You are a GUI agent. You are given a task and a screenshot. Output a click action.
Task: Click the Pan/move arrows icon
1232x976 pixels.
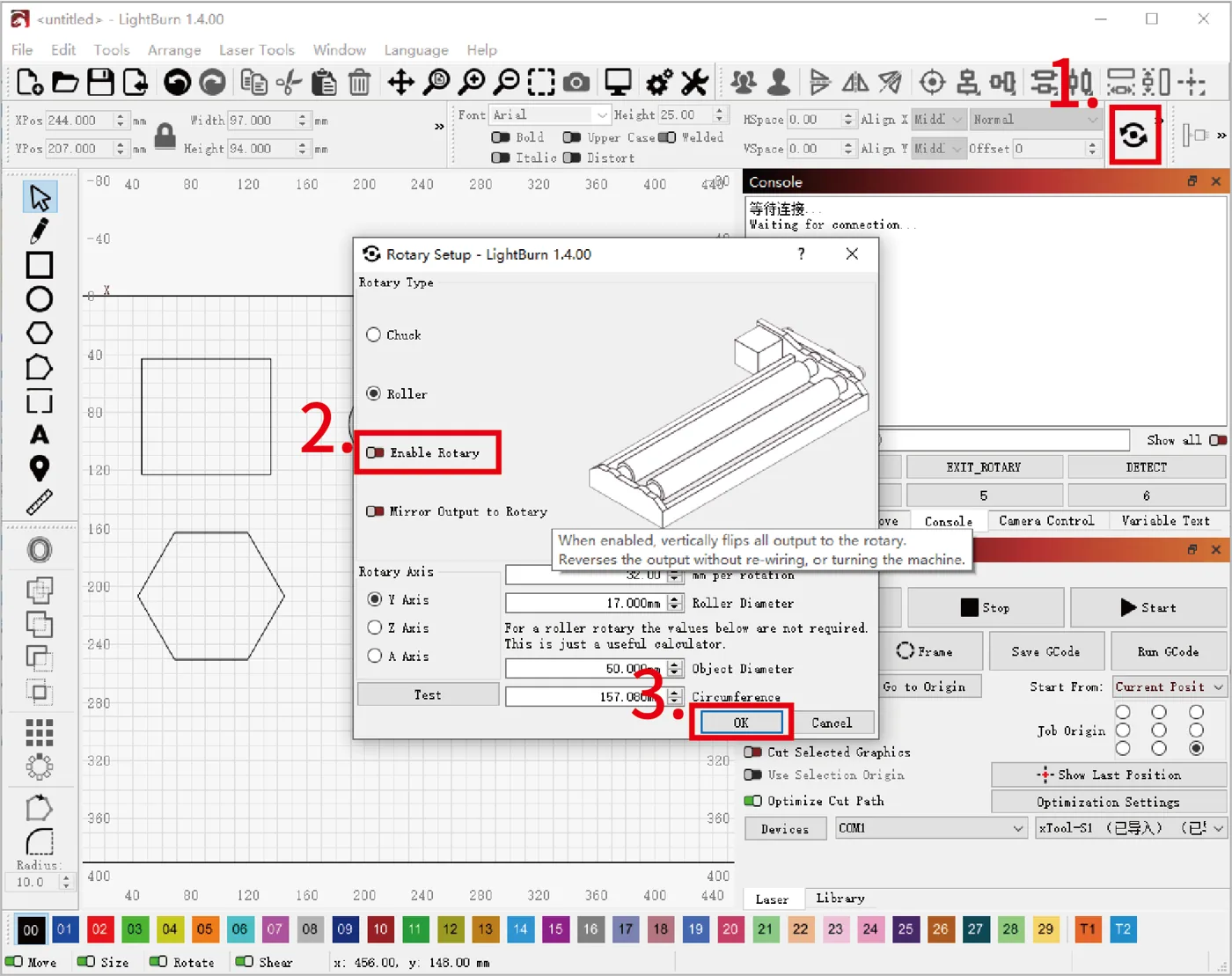click(401, 83)
